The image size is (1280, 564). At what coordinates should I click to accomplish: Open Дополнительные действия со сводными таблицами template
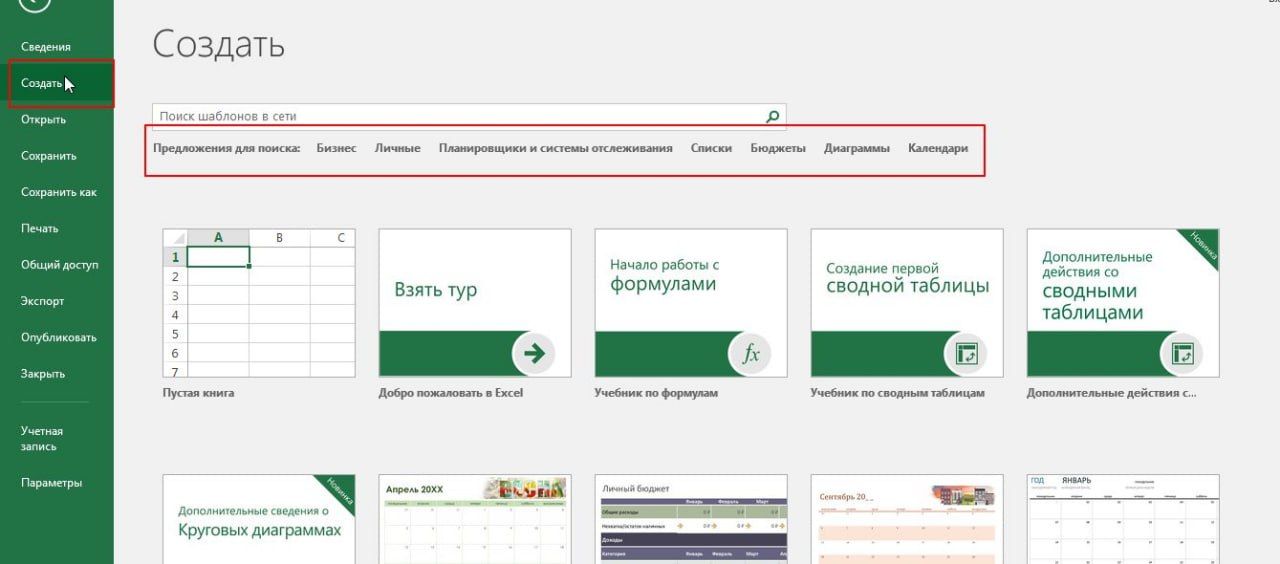point(1123,303)
